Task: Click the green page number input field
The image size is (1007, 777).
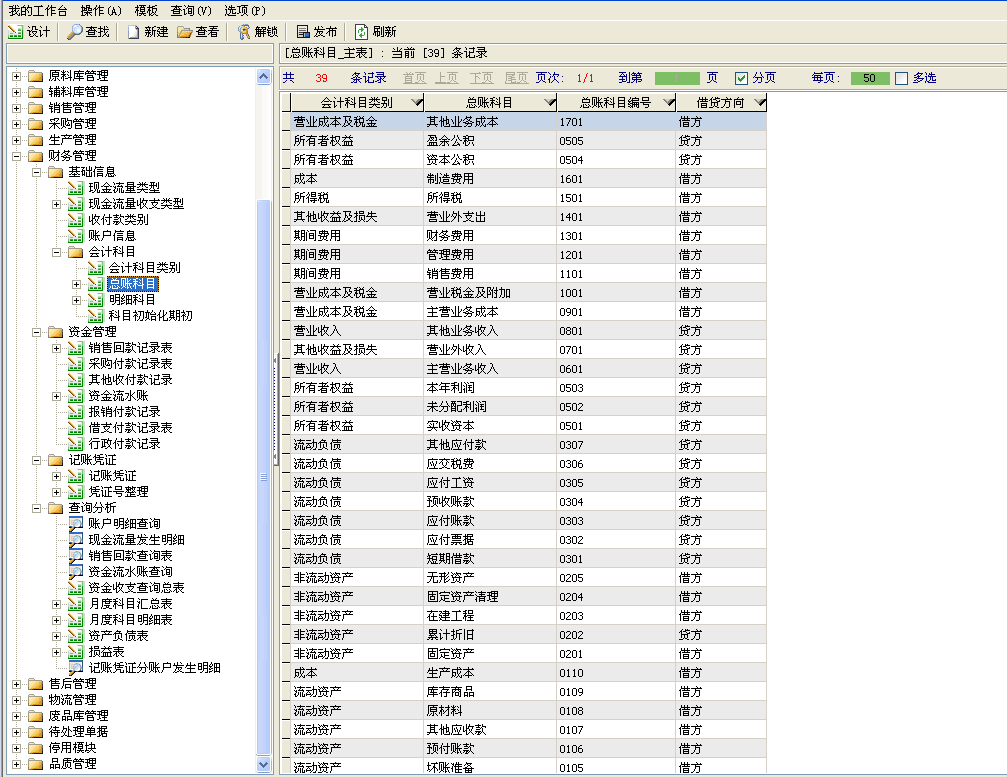Action: pyautogui.click(x=677, y=78)
